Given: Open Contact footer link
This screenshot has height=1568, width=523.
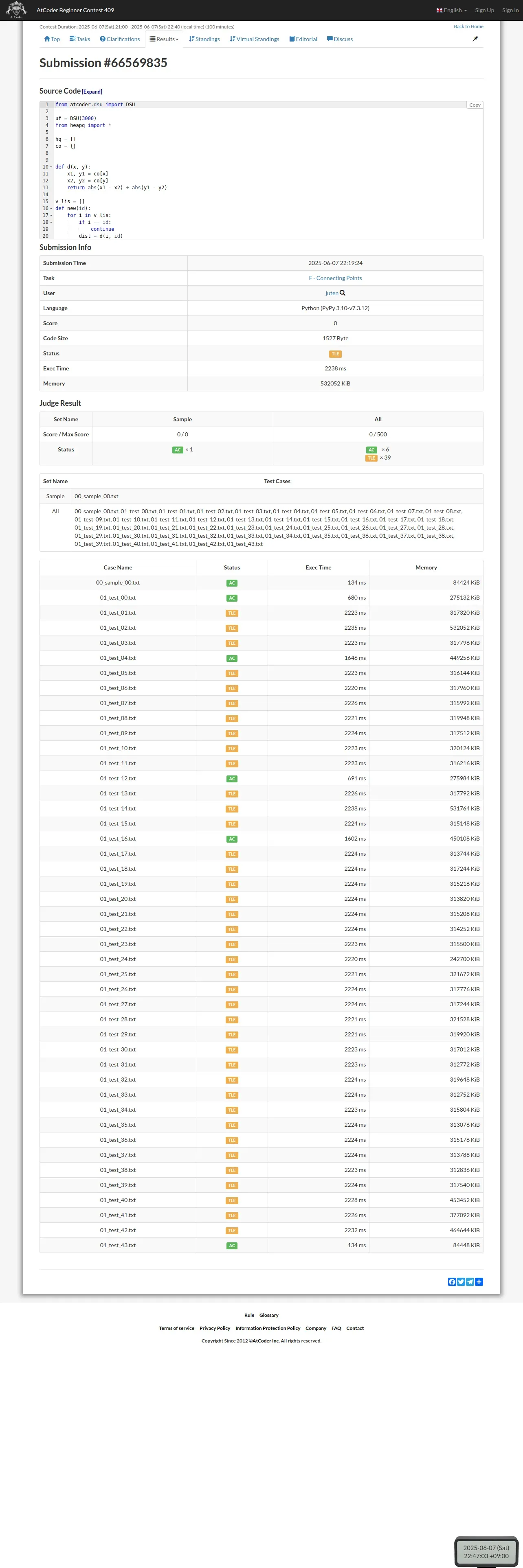Looking at the screenshot, I should point(355,1328).
